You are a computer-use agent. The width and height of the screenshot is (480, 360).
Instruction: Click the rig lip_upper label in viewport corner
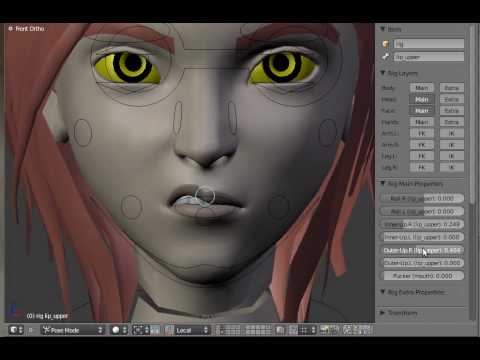[47, 316]
